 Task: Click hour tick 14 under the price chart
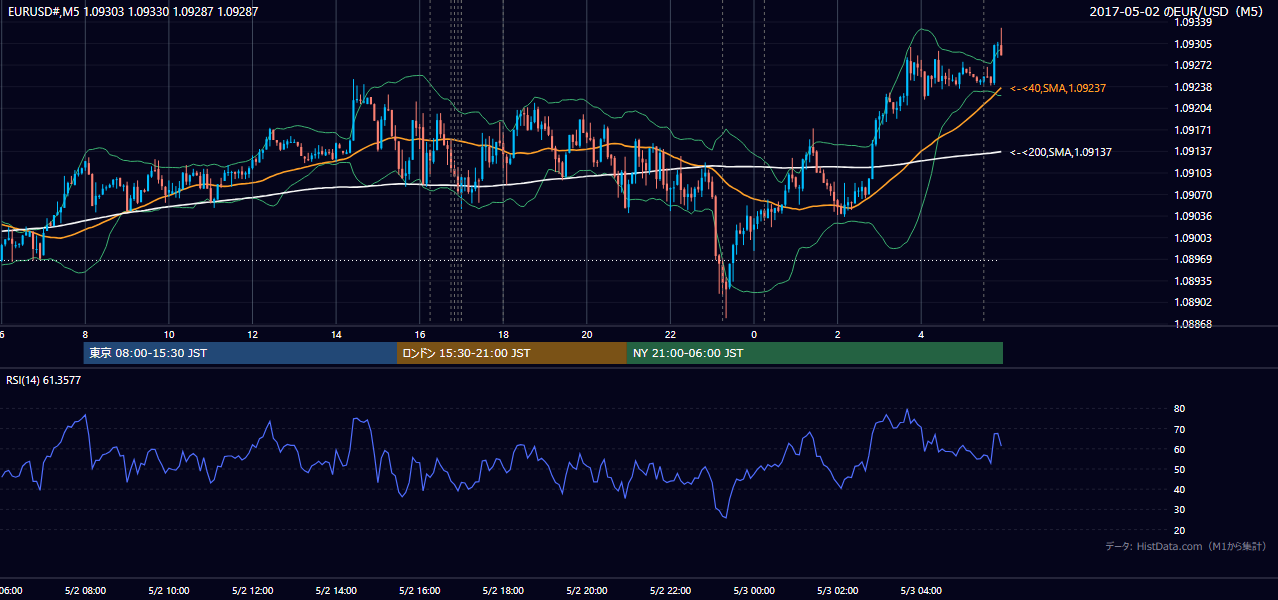[x=336, y=335]
